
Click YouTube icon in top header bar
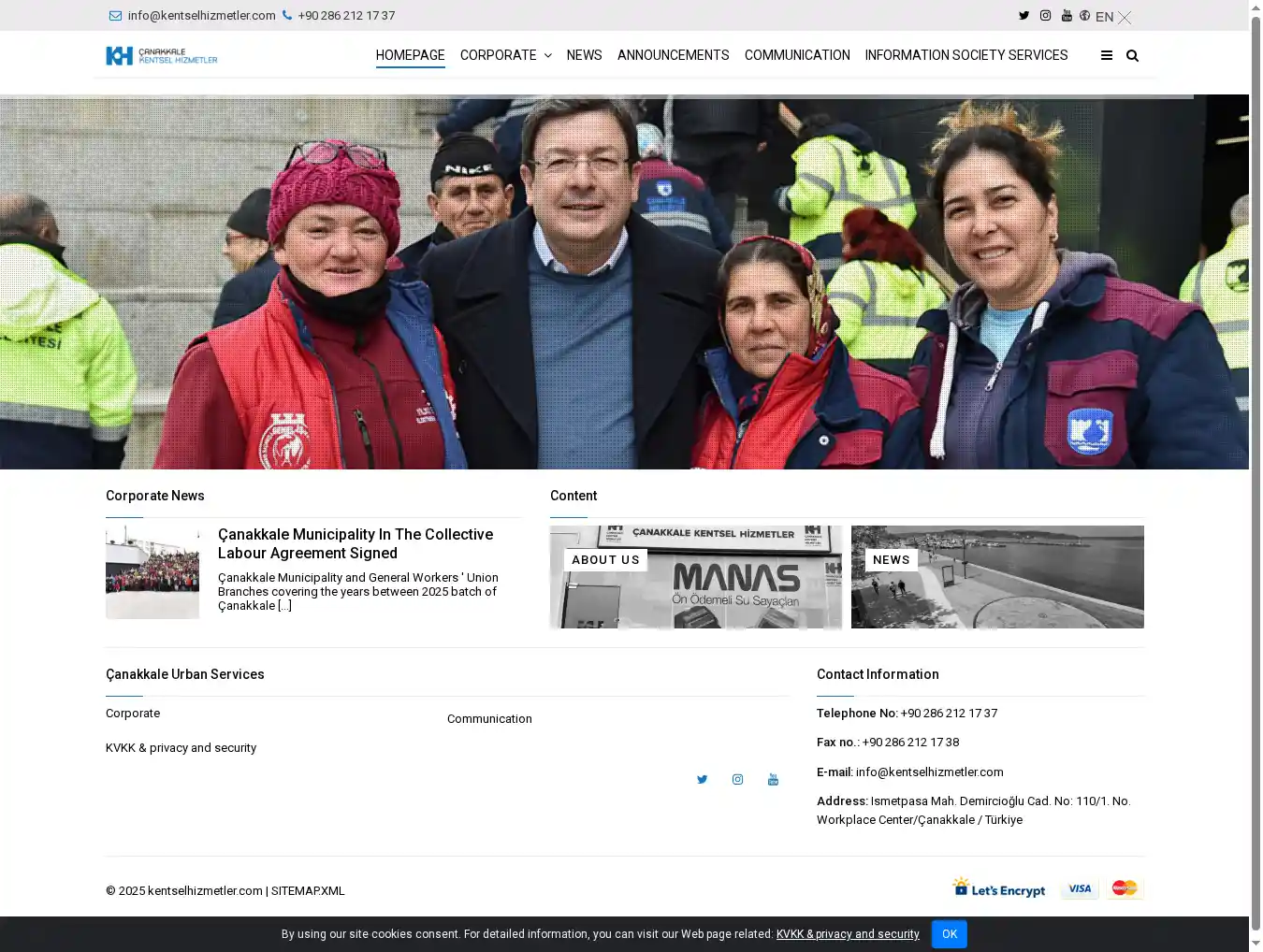click(x=1067, y=15)
